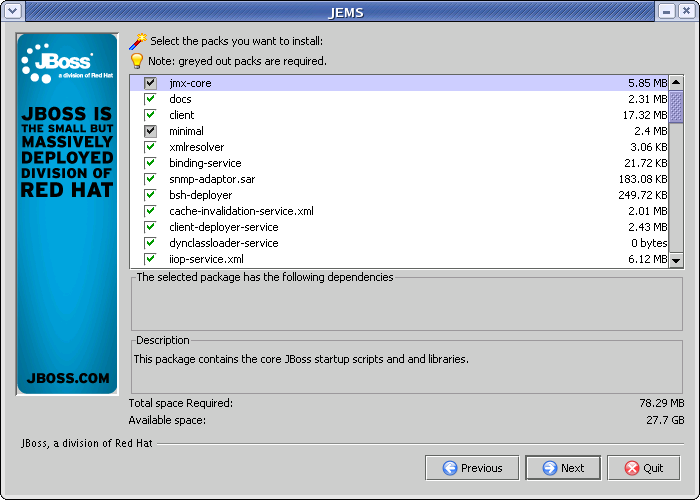
Task: Click the 0 bytes size value
Action: 649,243
